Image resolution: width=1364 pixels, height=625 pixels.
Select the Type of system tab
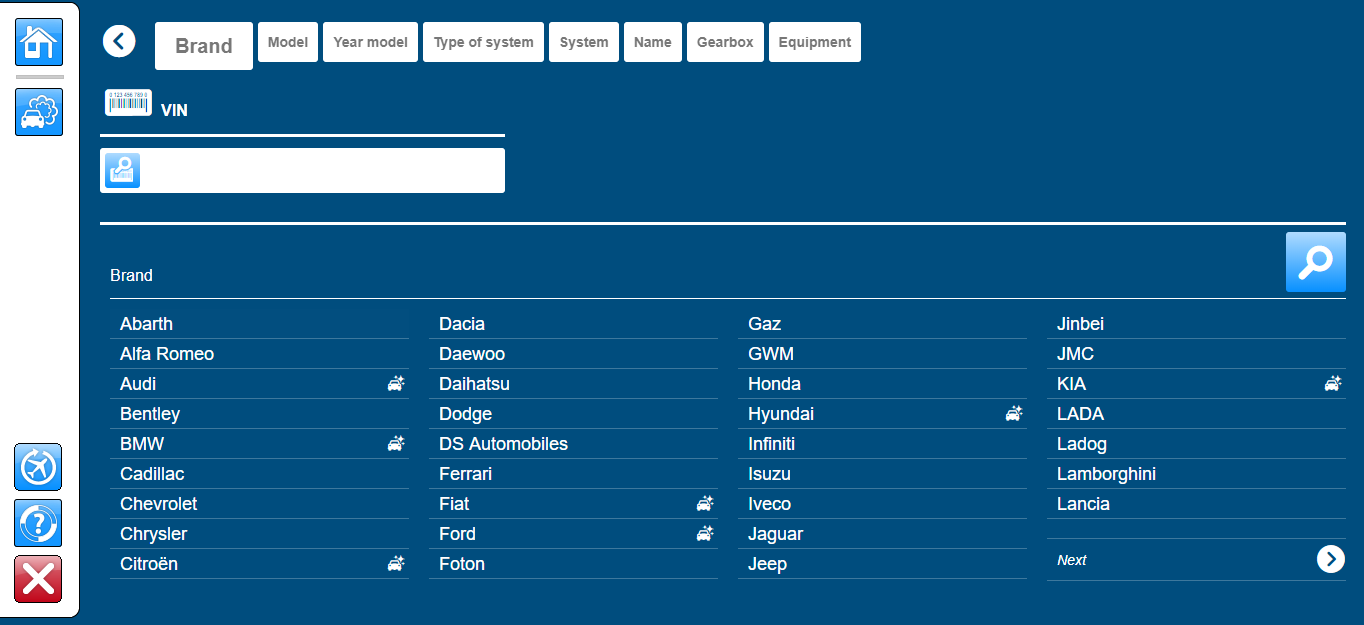[x=483, y=42]
